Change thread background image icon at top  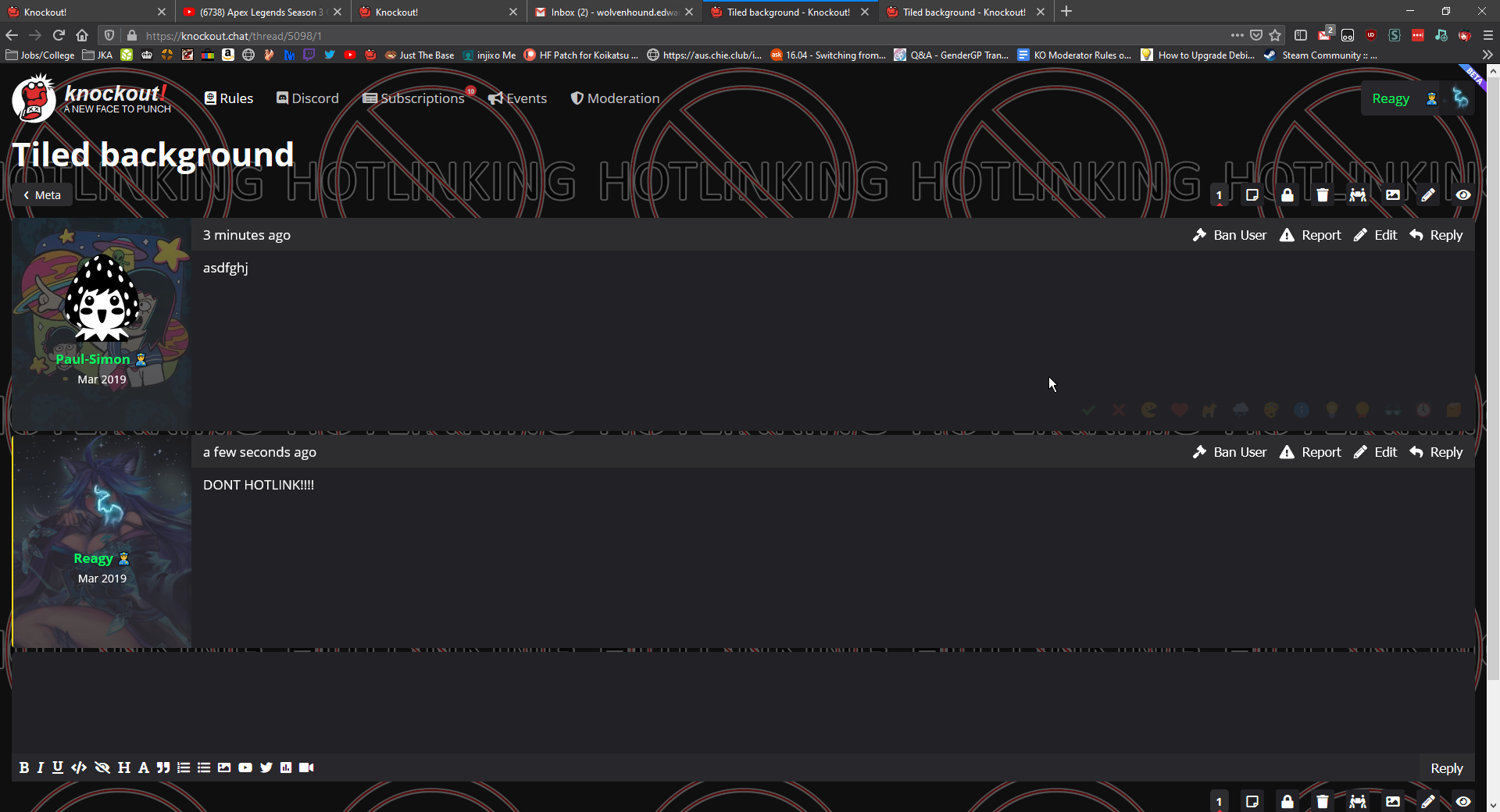(1393, 195)
